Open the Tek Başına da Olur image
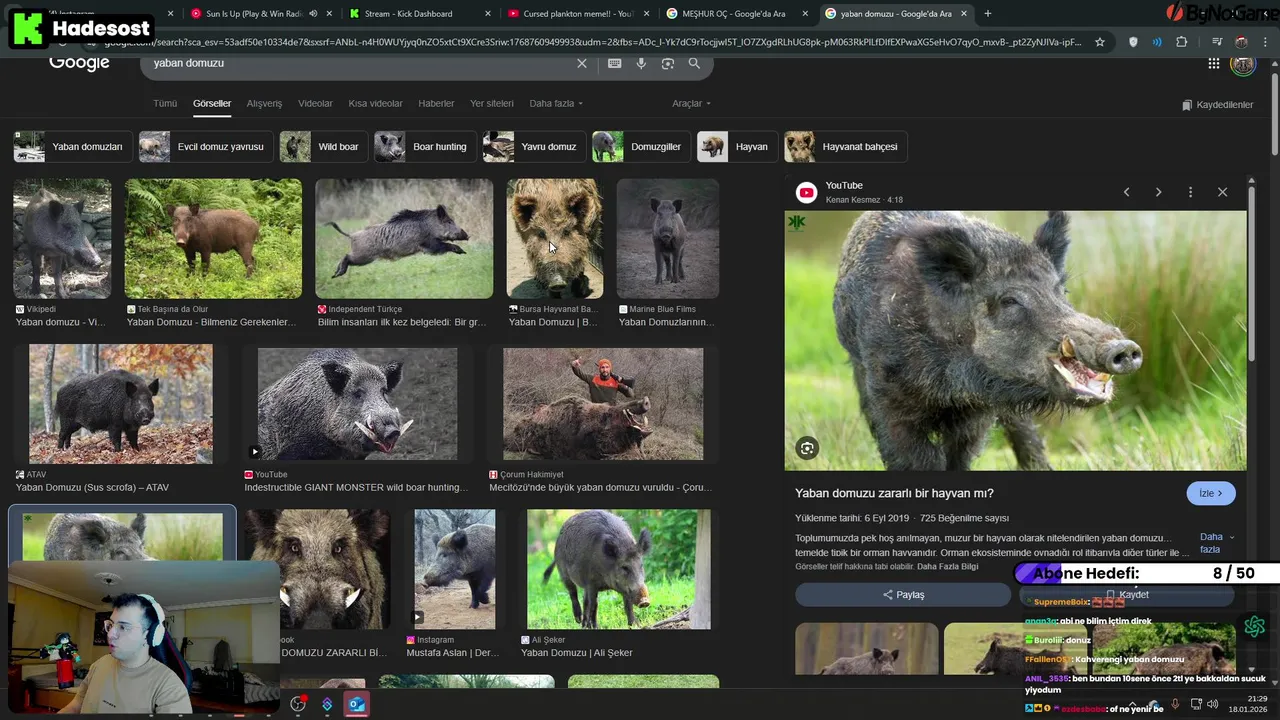This screenshot has height=720, width=1280. coord(213,239)
